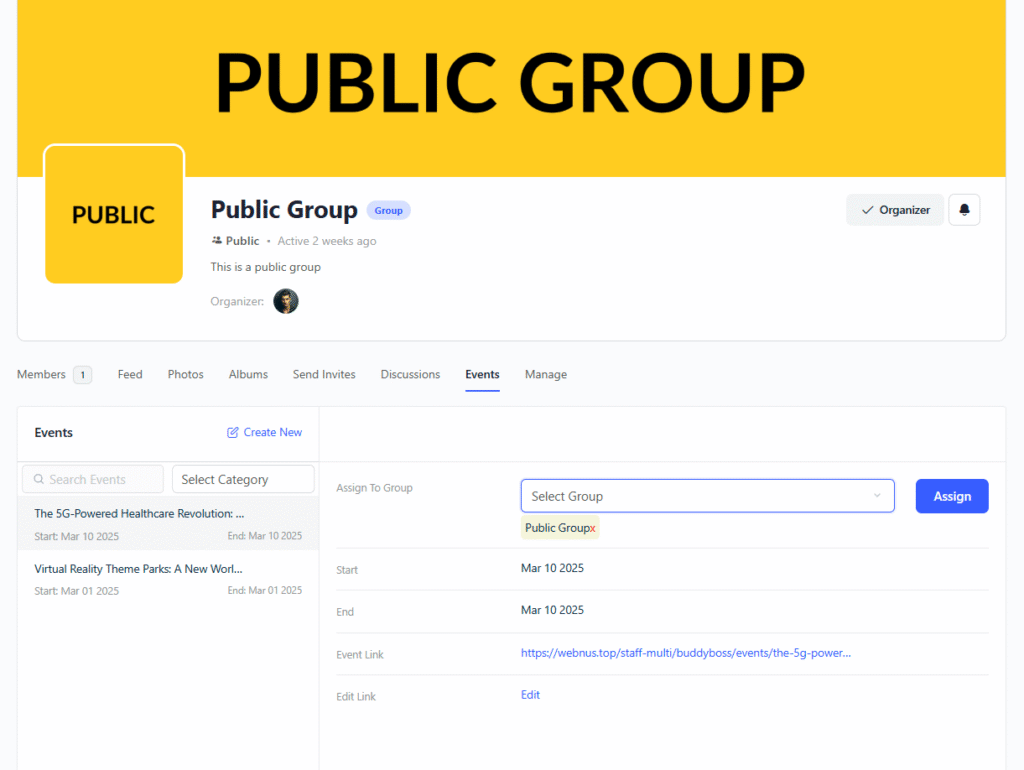Image resolution: width=1024 pixels, height=770 pixels.
Task: Open the webnus.top event link
Action: 685,653
